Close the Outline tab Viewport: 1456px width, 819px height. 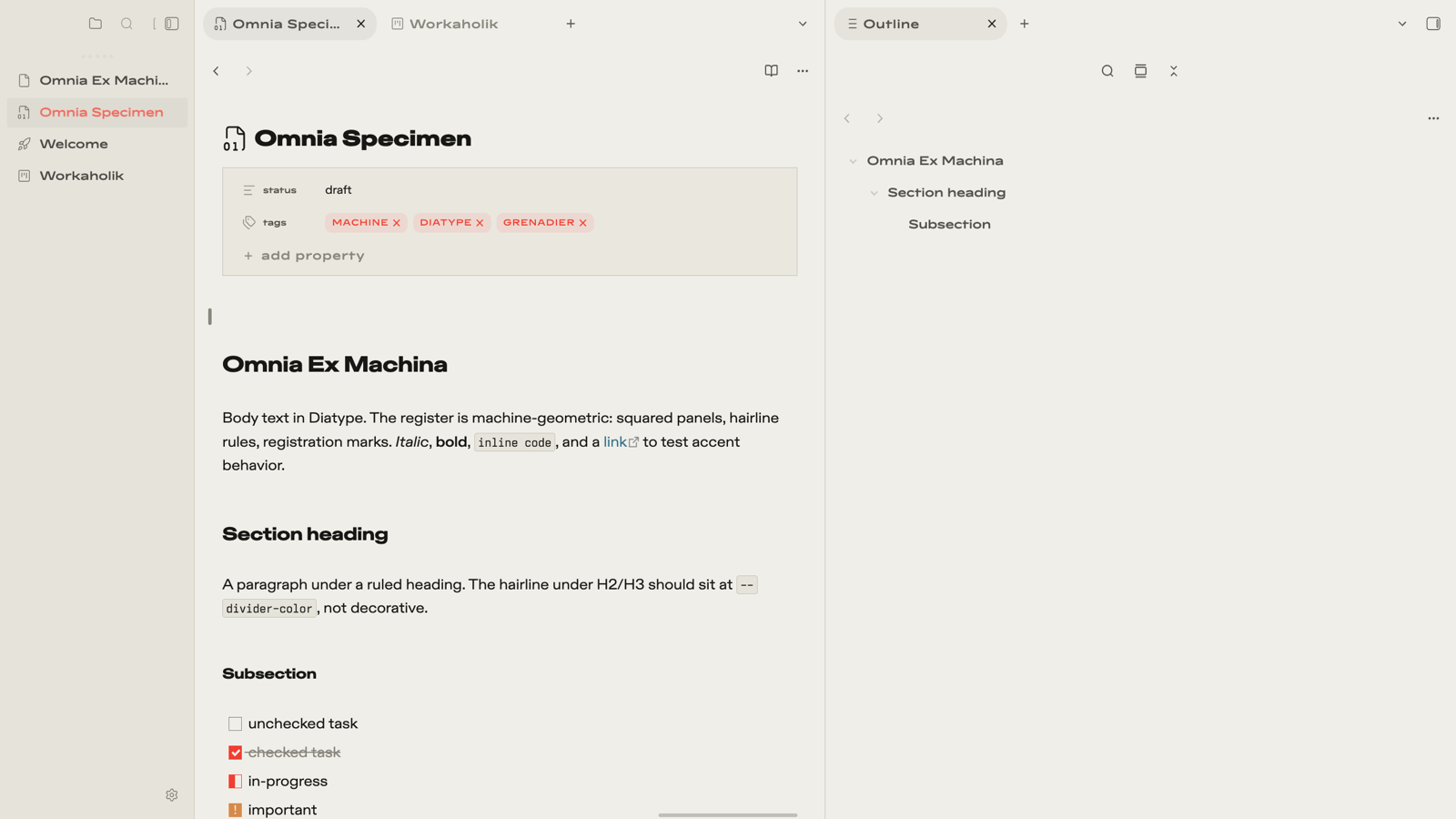click(x=992, y=24)
